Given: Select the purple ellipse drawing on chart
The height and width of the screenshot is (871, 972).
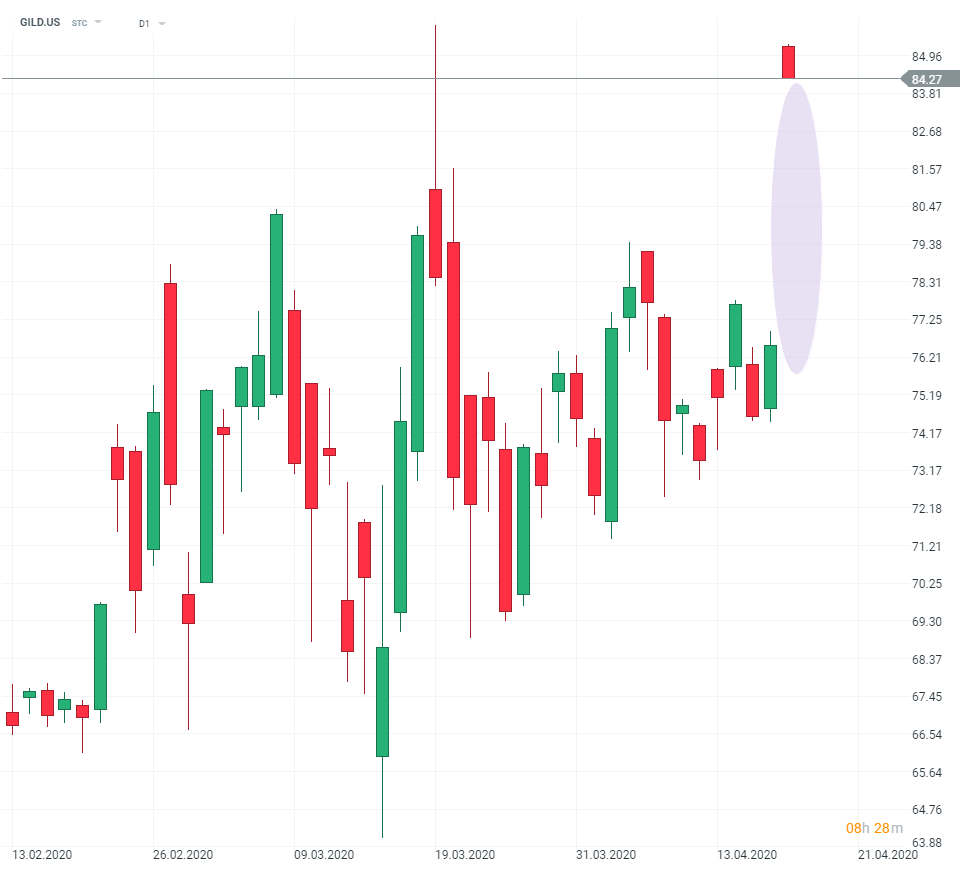Looking at the screenshot, I should click(796, 228).
